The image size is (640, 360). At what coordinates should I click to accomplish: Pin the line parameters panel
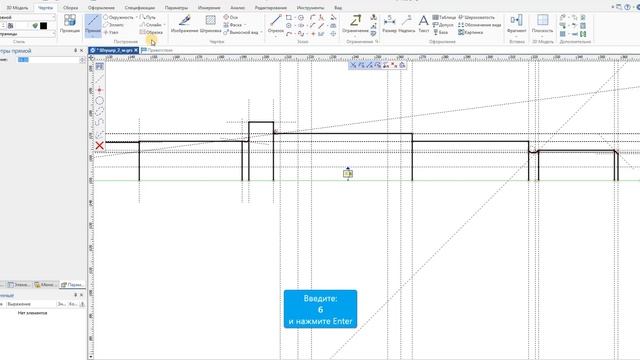tap(76, 51)
